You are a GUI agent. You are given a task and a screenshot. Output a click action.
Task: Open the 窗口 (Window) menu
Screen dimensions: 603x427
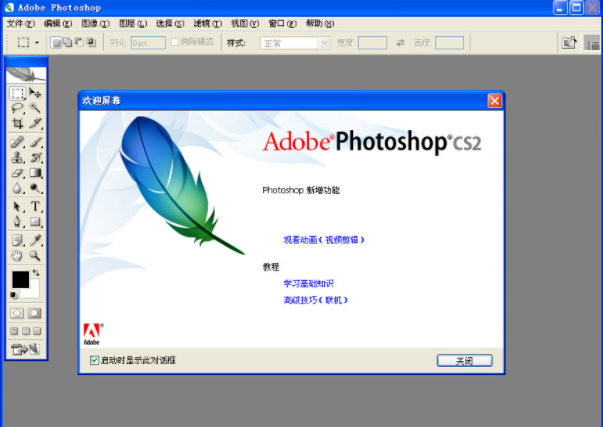click(x=283, y=23)
